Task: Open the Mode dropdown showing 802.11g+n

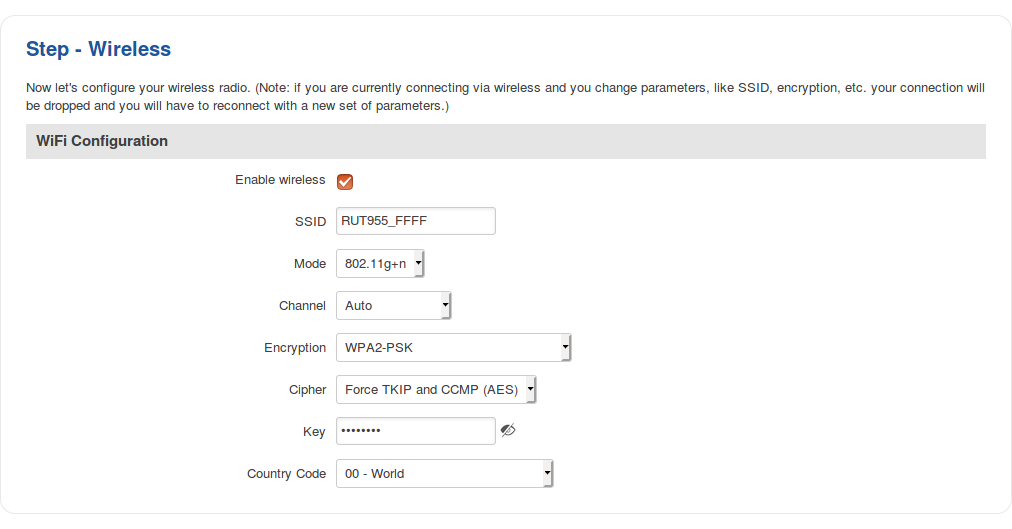Action: click(x=380, y=264)
